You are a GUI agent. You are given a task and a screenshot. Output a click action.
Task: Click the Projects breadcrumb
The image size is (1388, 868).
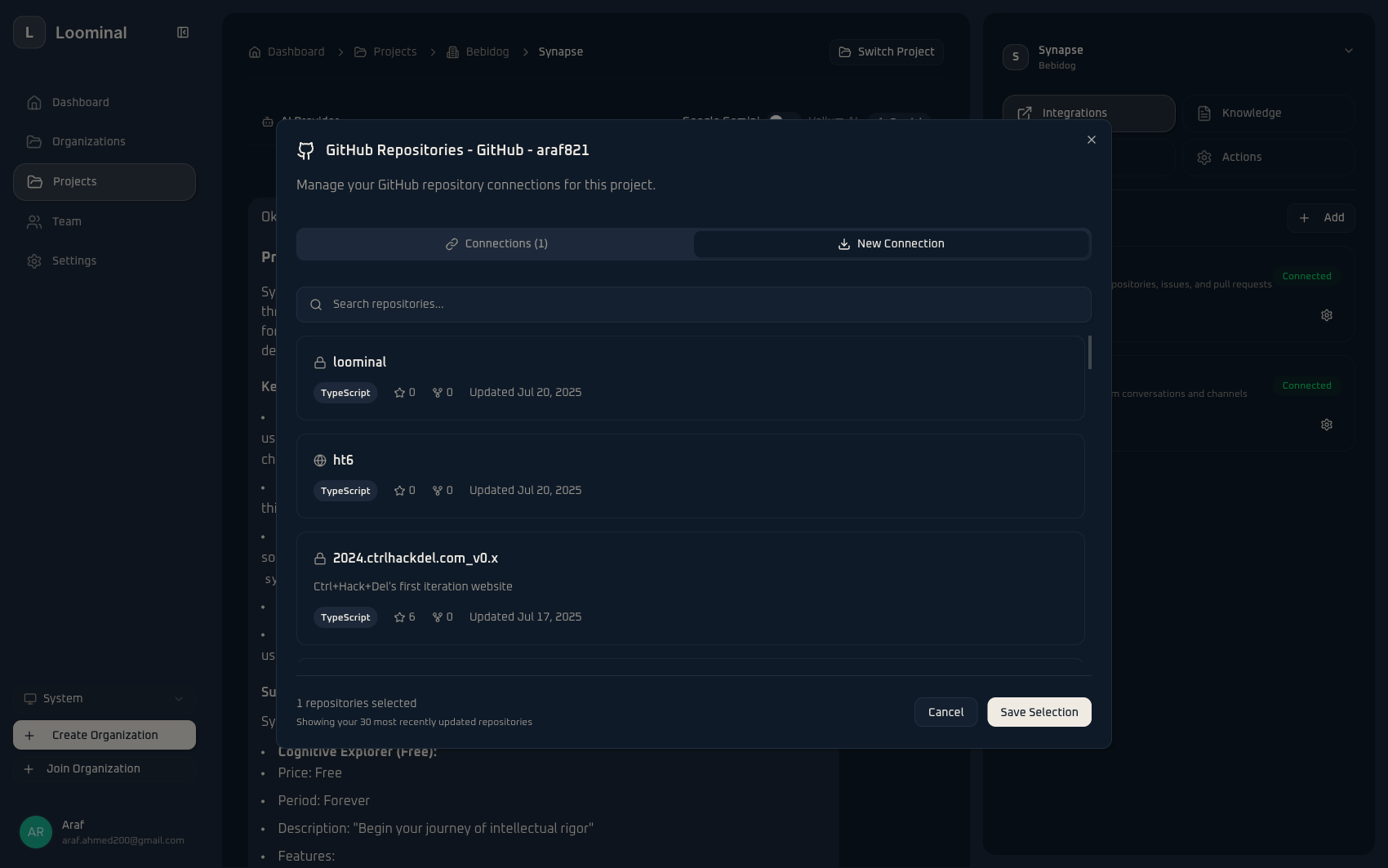[x=385, y=51]
